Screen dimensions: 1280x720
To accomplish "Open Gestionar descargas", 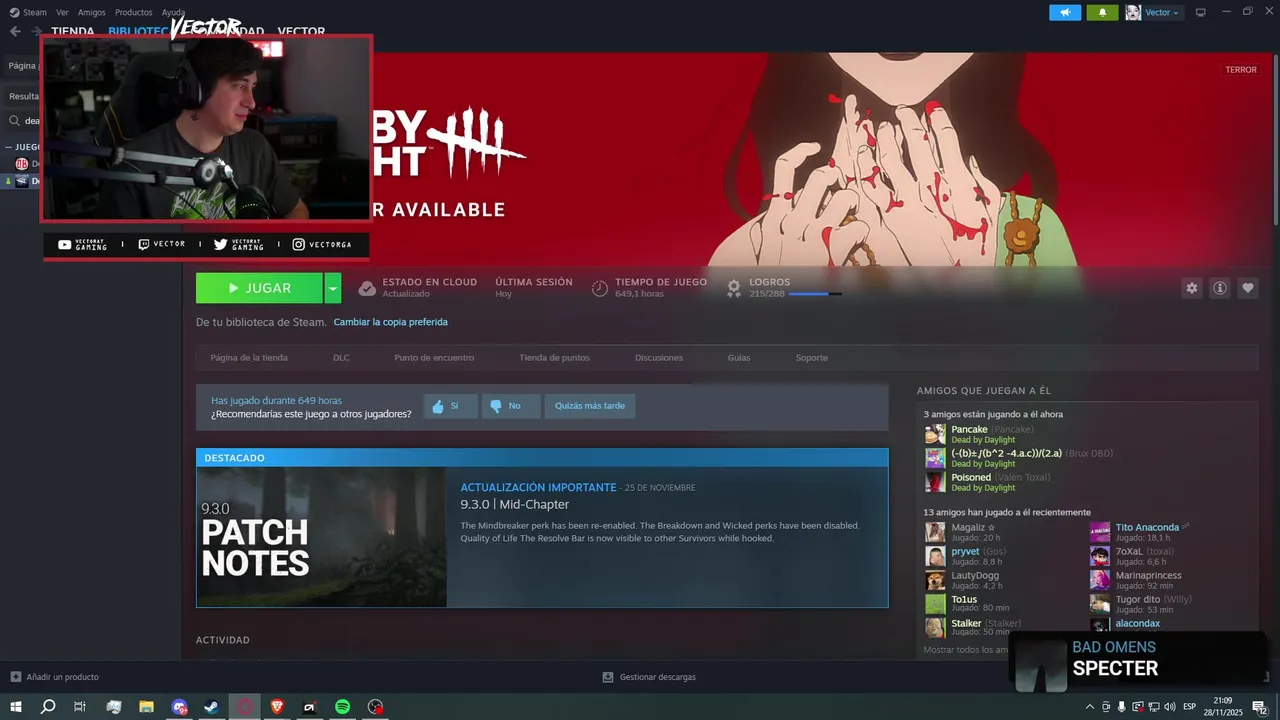I will click(x=649, y=677).
